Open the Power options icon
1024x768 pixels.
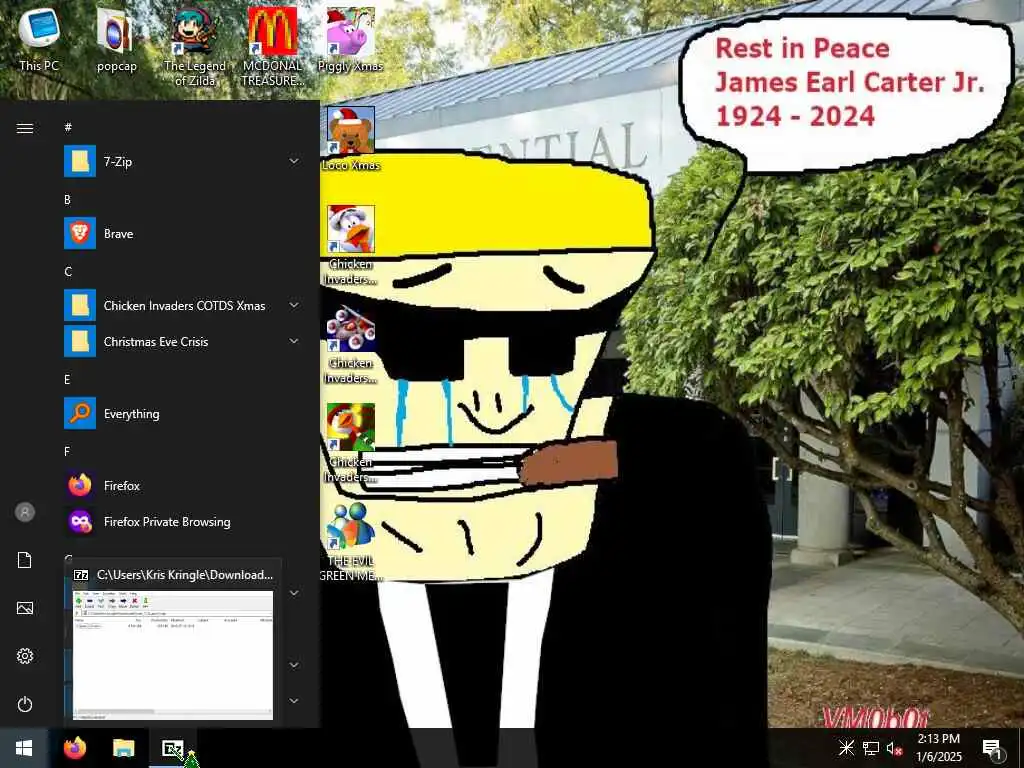pos(25,704)
